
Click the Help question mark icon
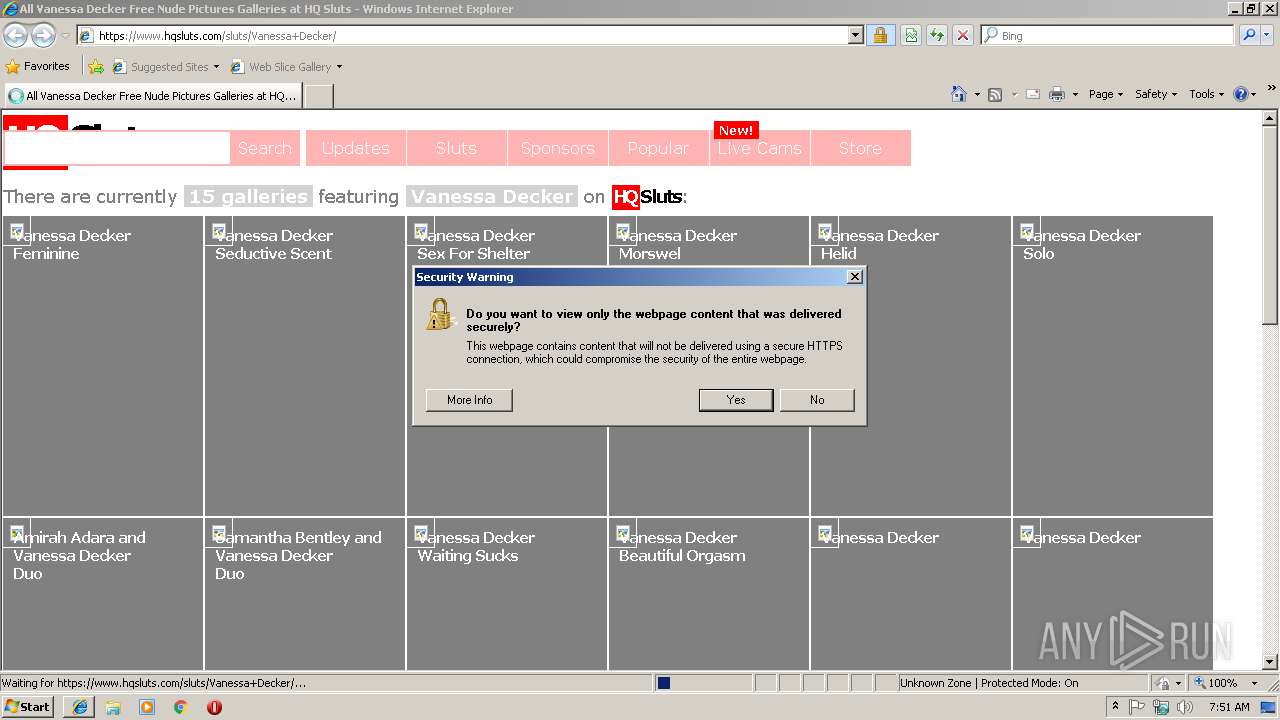coord(1241,94)
